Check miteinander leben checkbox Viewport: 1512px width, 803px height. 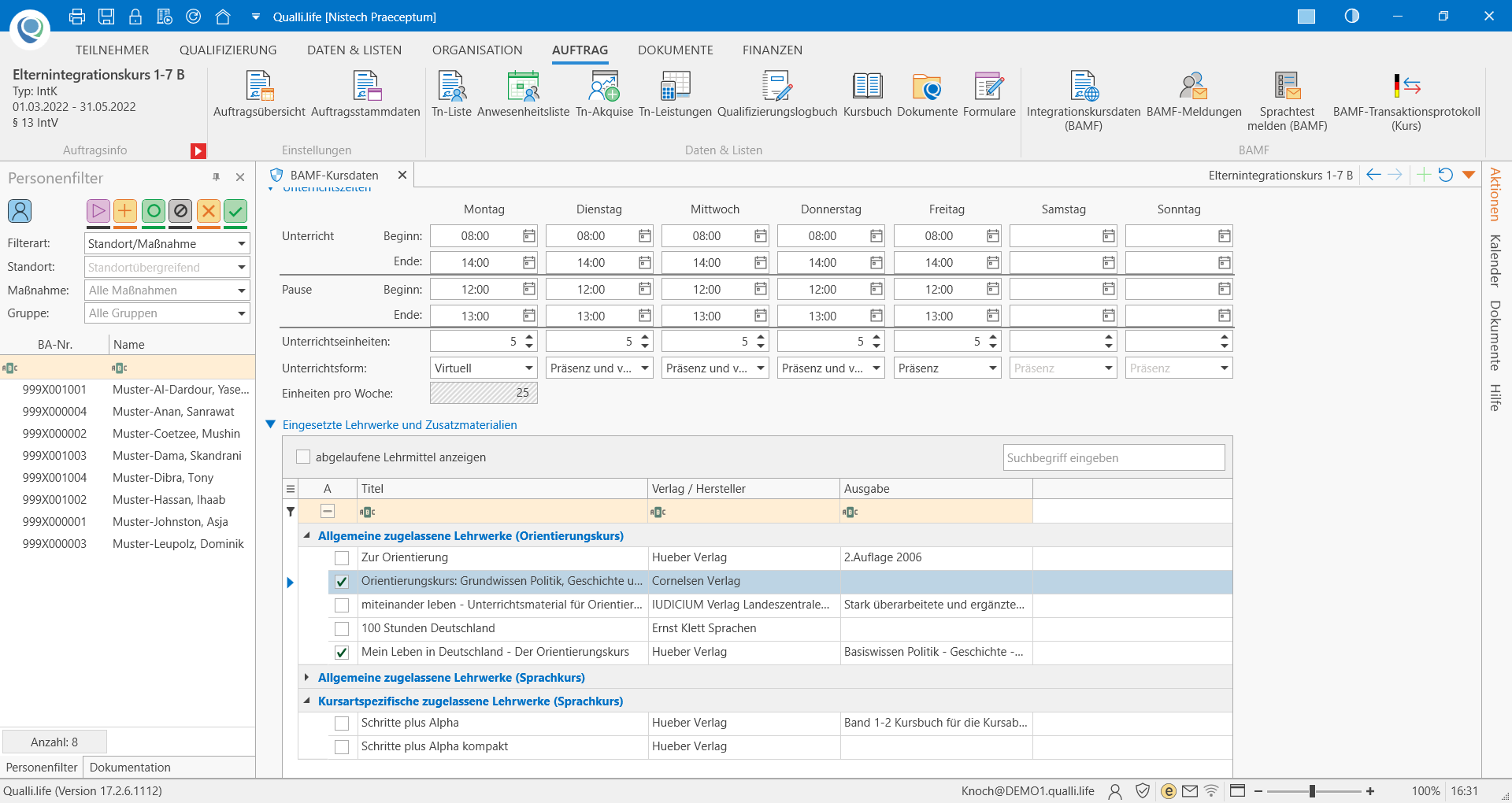(342, 605)
